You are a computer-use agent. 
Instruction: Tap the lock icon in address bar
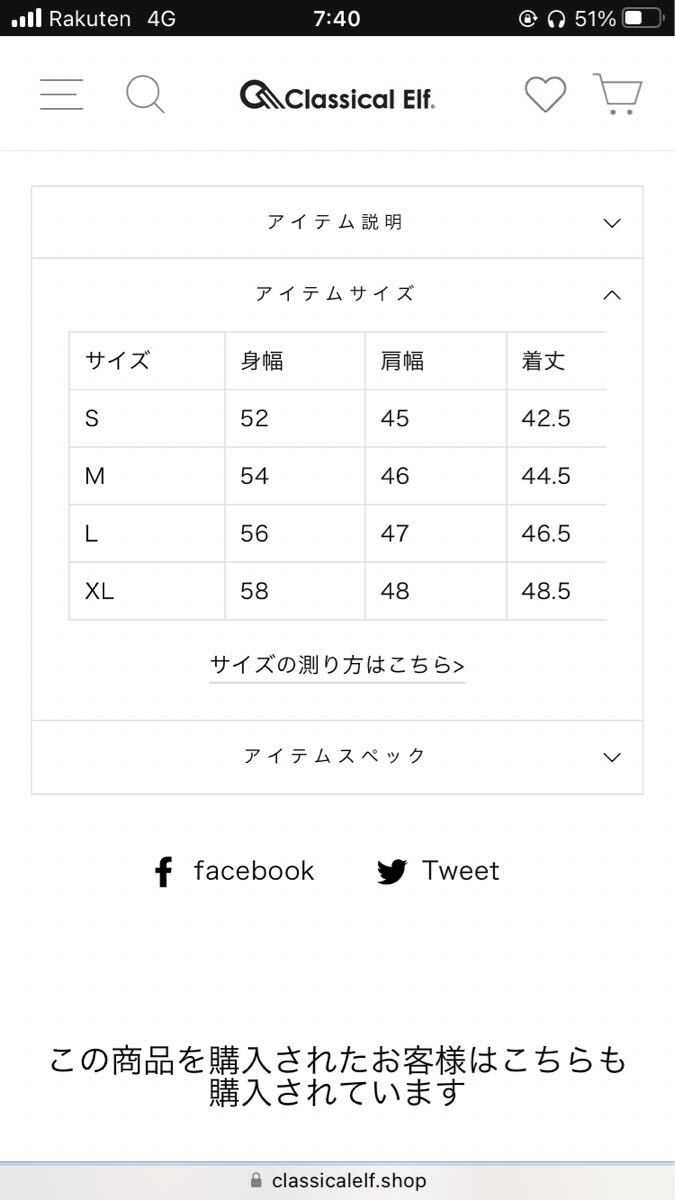[257, 1181]
